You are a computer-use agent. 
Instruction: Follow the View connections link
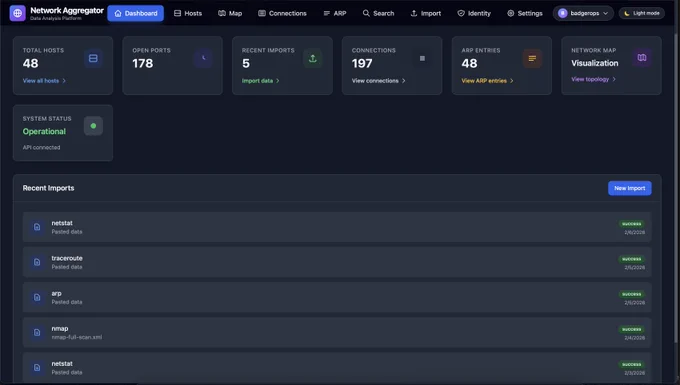379,81
